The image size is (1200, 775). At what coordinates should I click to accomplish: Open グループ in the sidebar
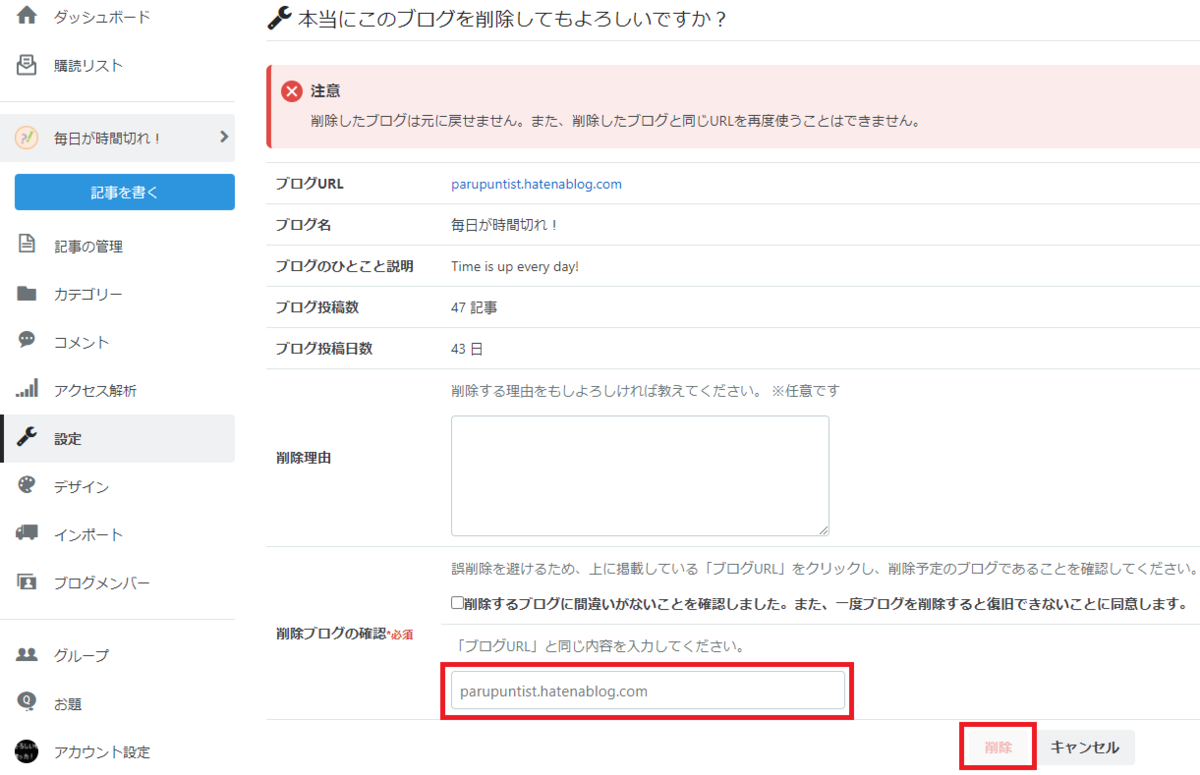[82, 656]
